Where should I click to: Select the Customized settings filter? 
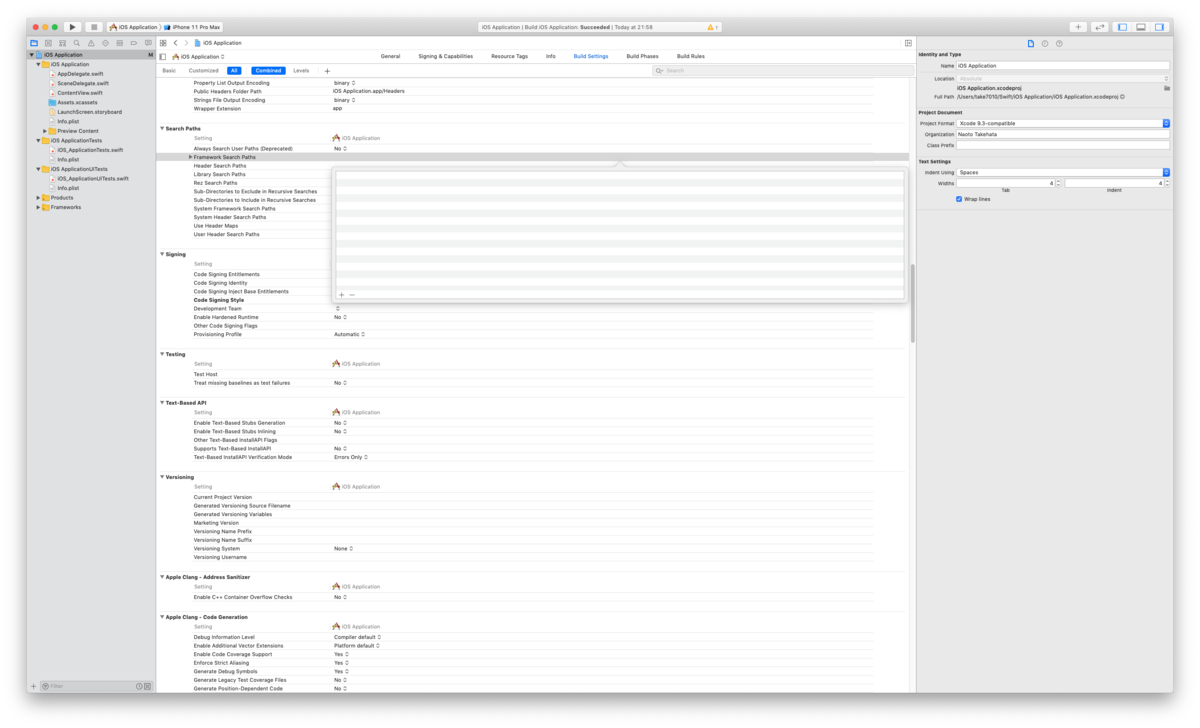coord(203,71)
